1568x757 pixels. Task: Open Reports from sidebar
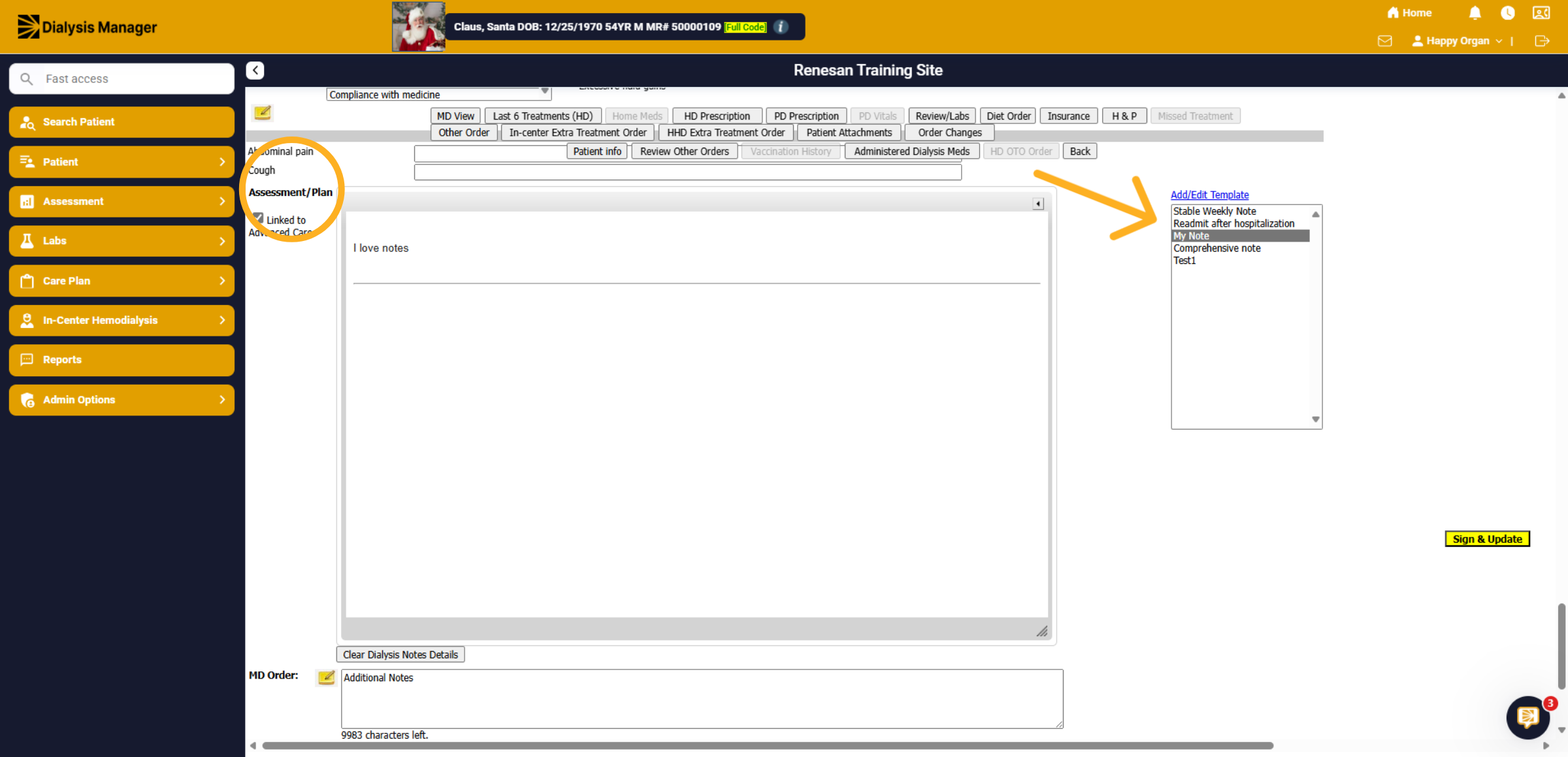coord(122,360)
